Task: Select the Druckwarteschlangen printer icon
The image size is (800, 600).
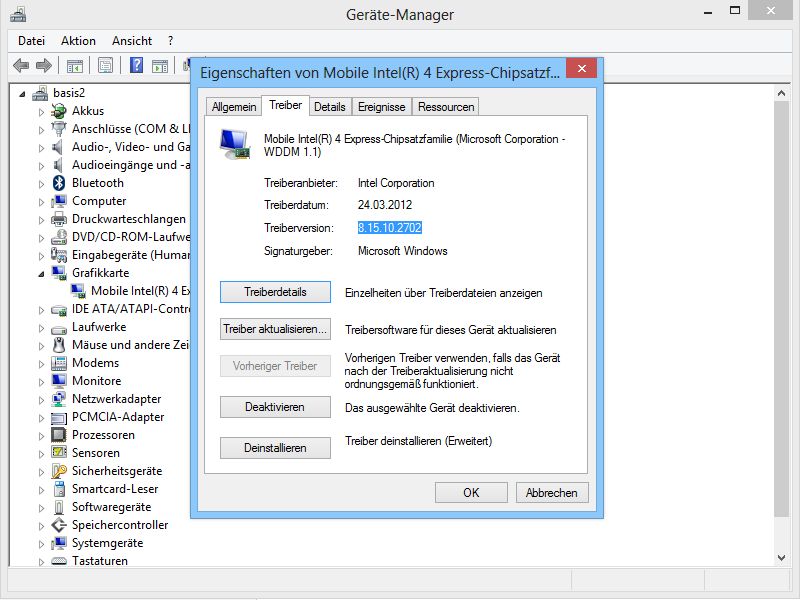Action: click(x=59, y=219)
